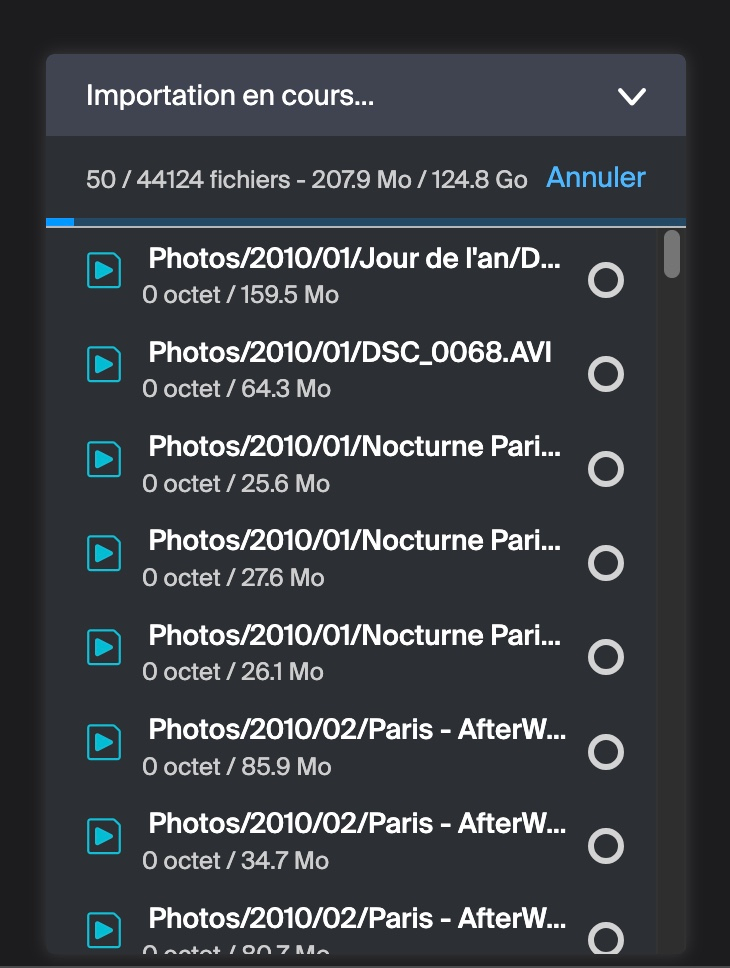Select the Photos/2010/01/DSC_0068.AVI file name
This screenshot has height=968, width=730.
(x=350, y=353)
